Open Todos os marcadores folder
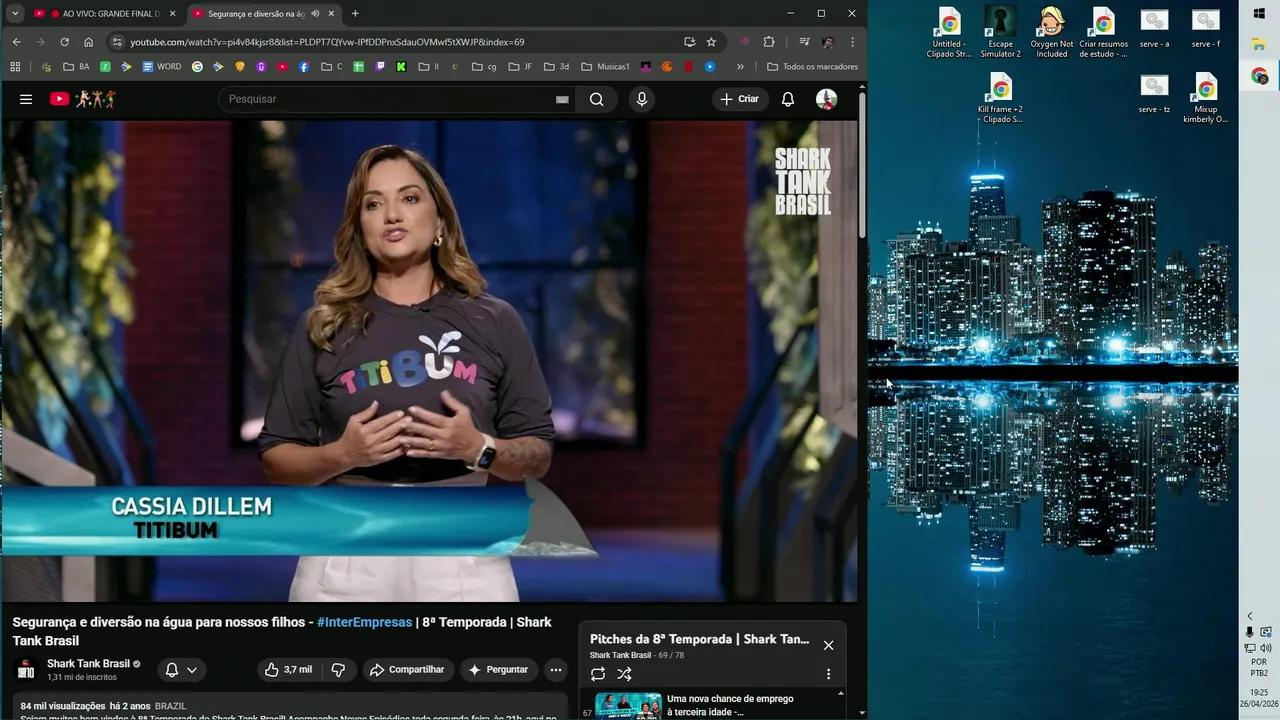 (812, 67)
